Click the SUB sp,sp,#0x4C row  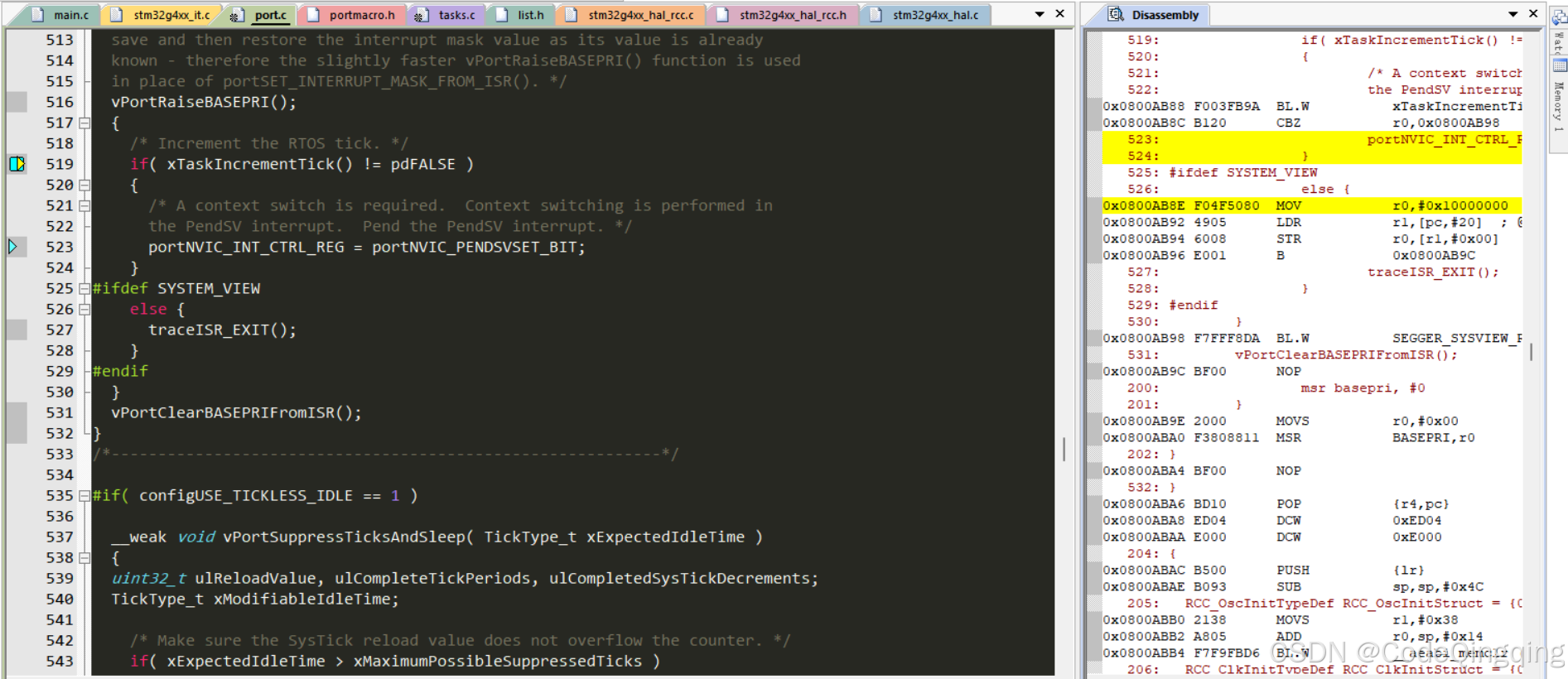1312,586
